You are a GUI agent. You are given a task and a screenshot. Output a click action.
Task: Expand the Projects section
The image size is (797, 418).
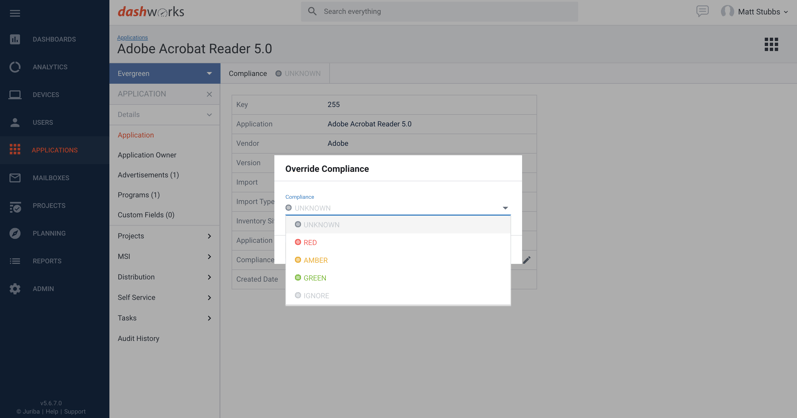pyautogui.click(x=165, y=236)
